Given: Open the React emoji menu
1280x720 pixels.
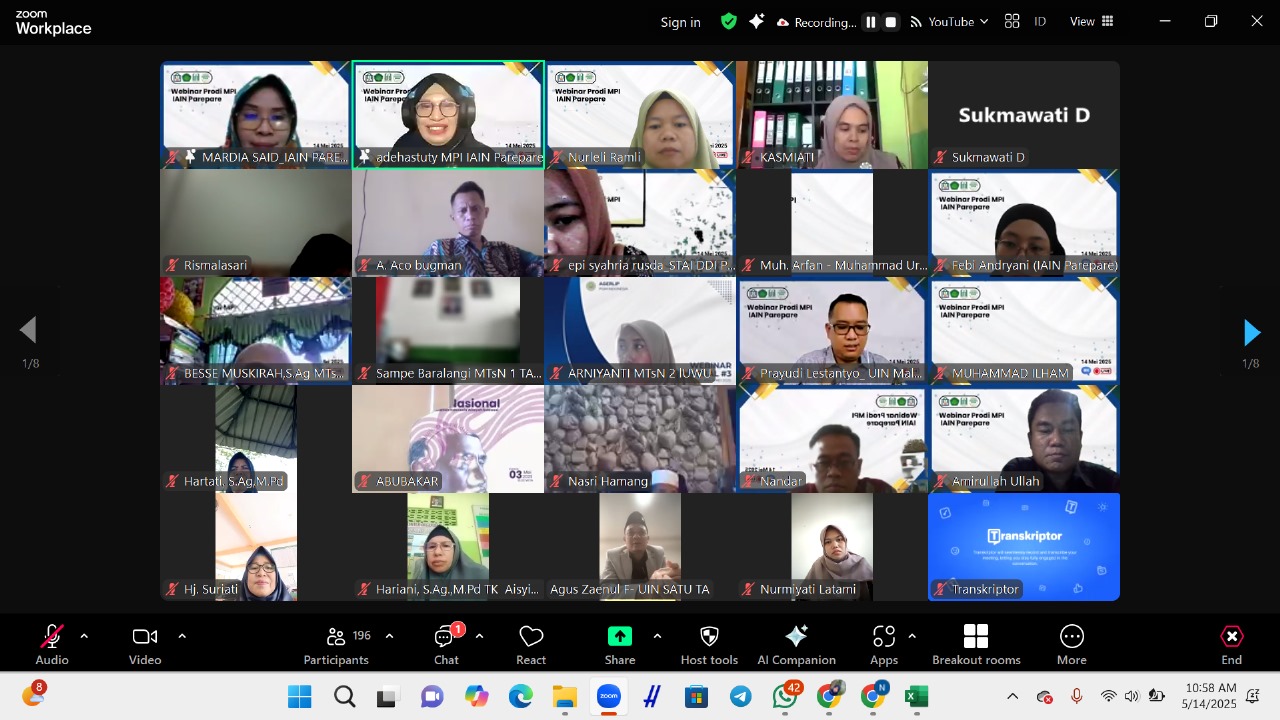Looking at the screenshot, I should (x=531, y=645).
